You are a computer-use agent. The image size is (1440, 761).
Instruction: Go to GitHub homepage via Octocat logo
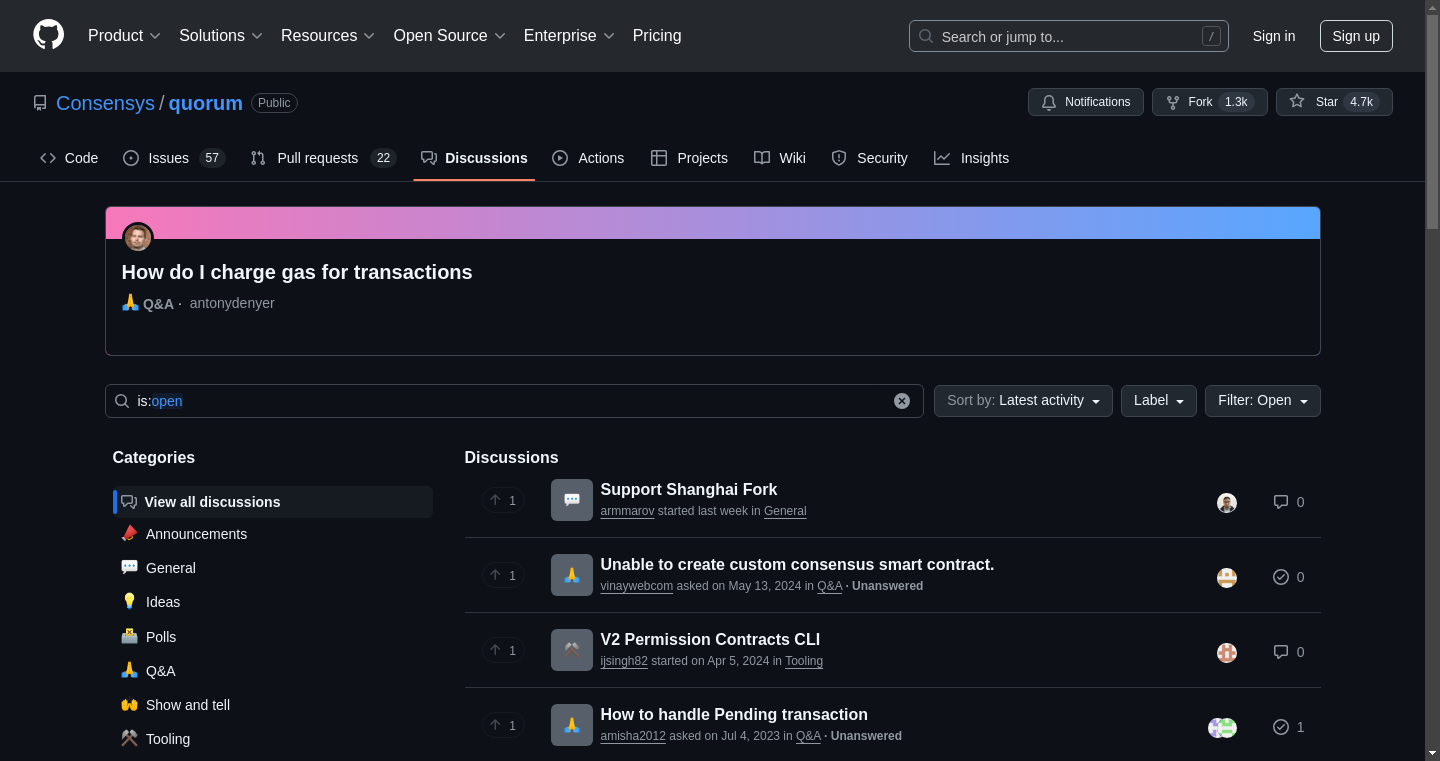pyautogui.click(x=48, y=35)
